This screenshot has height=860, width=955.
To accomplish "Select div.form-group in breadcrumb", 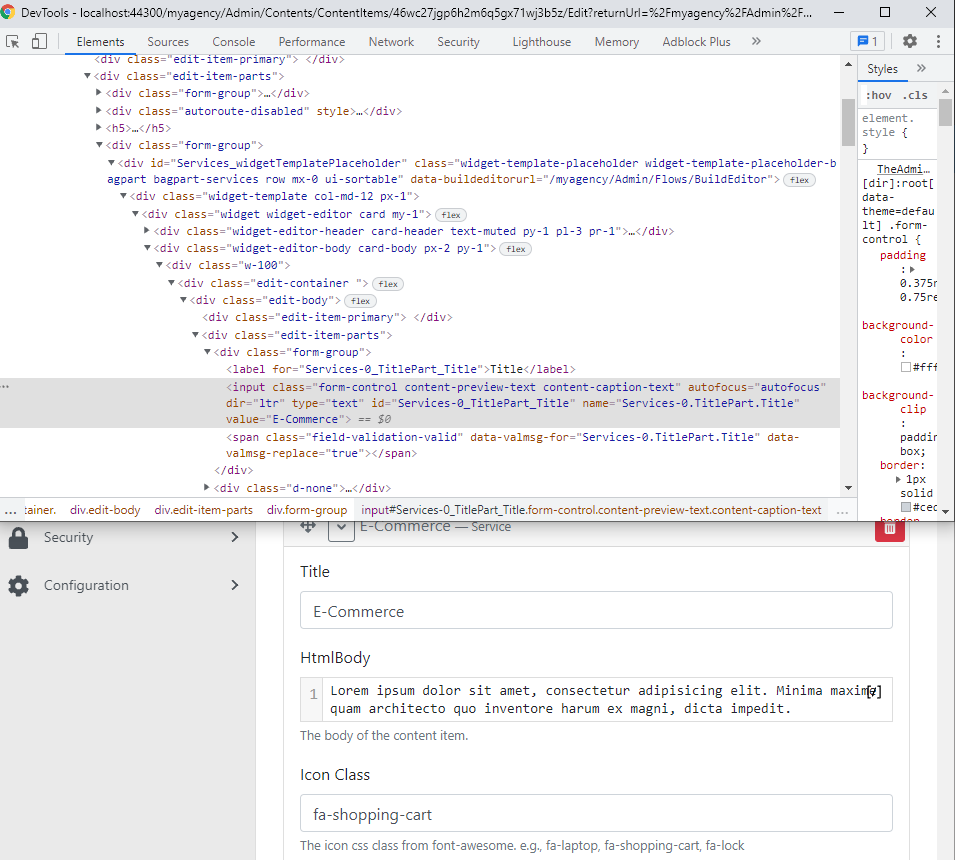I will pos(307,510).
